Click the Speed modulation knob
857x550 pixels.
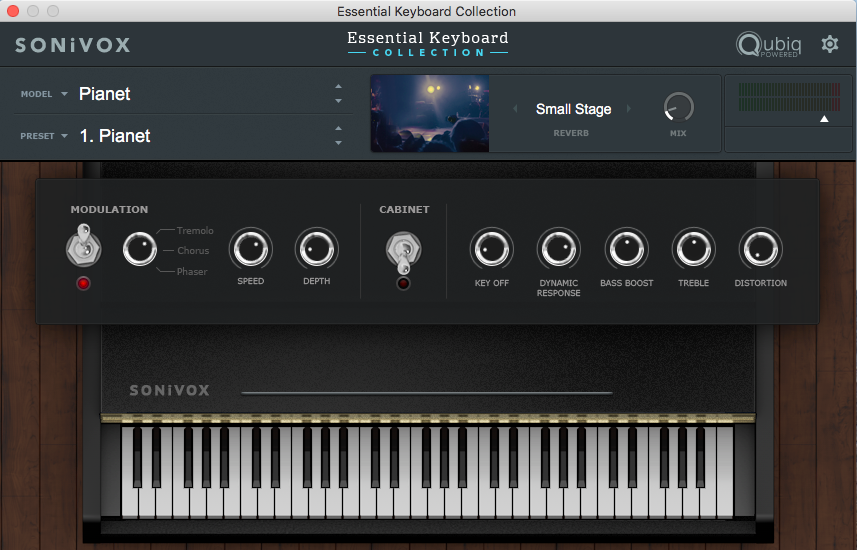250,248
